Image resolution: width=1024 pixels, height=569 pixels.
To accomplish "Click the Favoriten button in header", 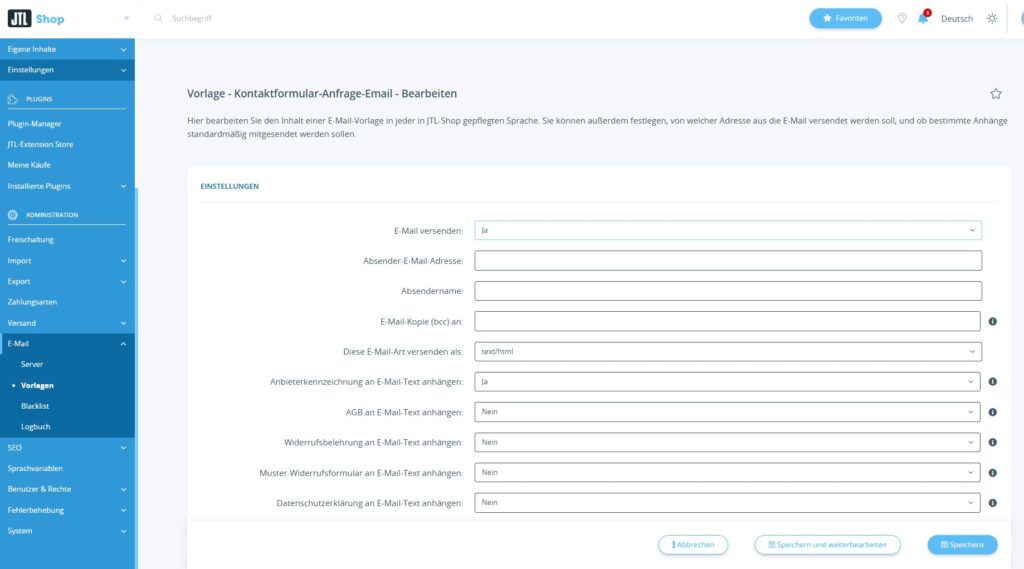I will tap(845, 19).
